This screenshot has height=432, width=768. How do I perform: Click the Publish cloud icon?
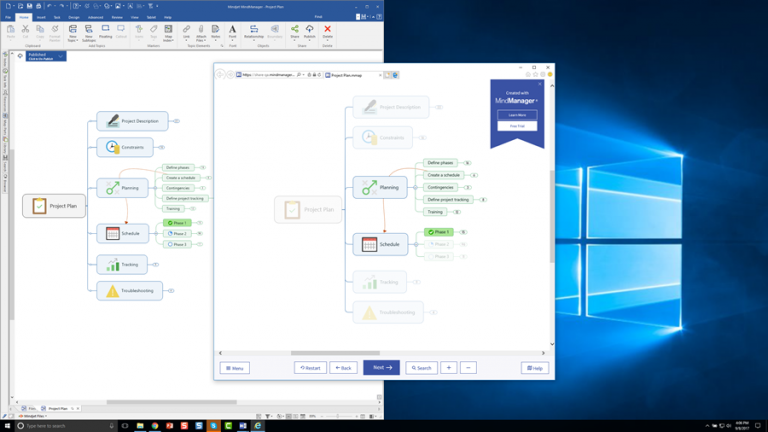tap(310, 31)
